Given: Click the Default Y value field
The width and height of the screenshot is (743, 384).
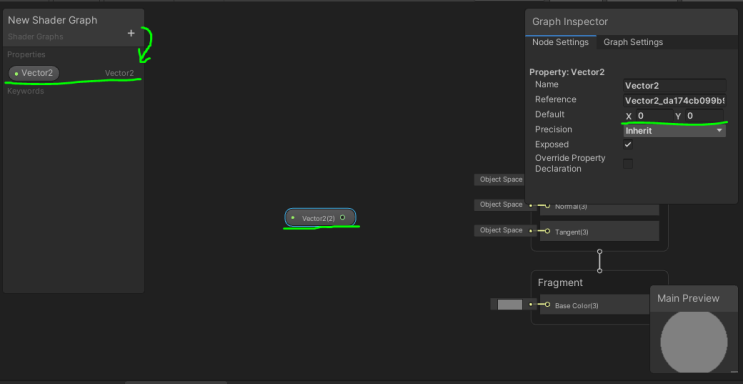Looking at the screenshot, I should pos(704,116).
